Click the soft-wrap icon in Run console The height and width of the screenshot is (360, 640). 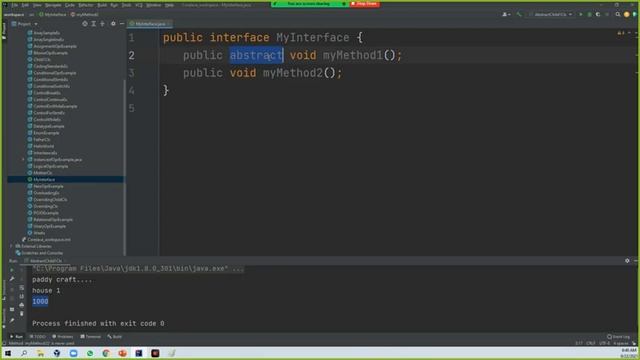(22, 288)
